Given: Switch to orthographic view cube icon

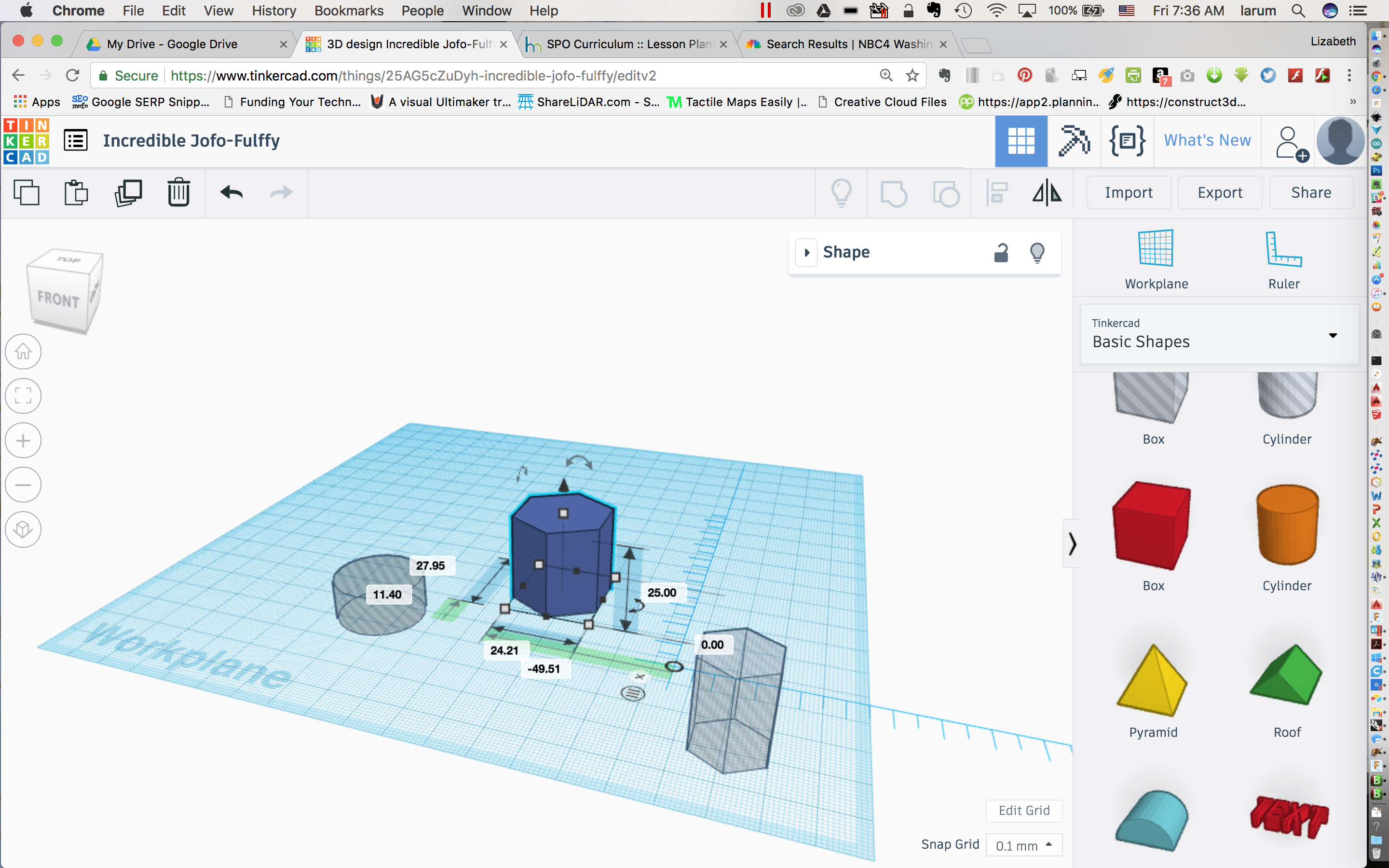Looking at the screenshot, I should (23, 529).
